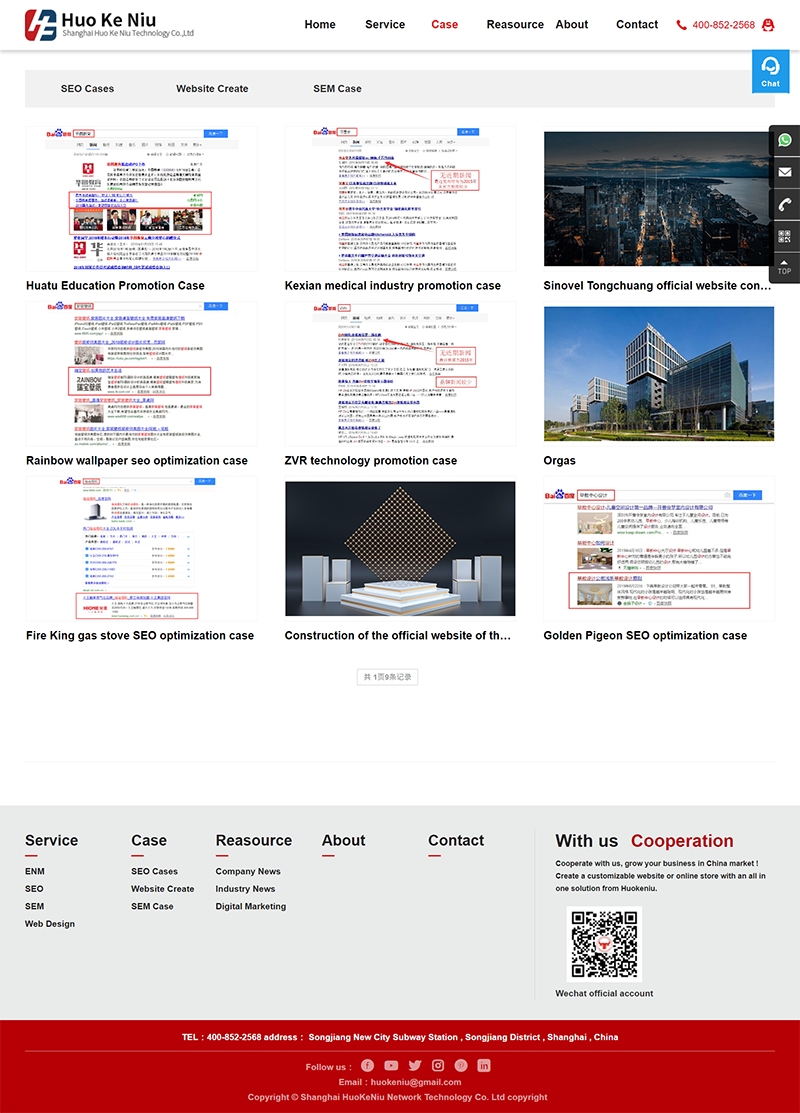Open the Twitter icon in the footer
Viewport: 800px width, 1113px height.
(x=415, y=1065)
